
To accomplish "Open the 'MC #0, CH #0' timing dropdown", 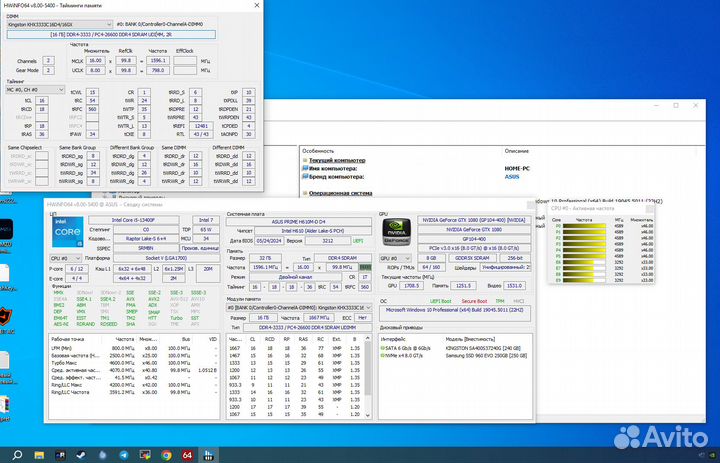I will [x=35, y=90].
